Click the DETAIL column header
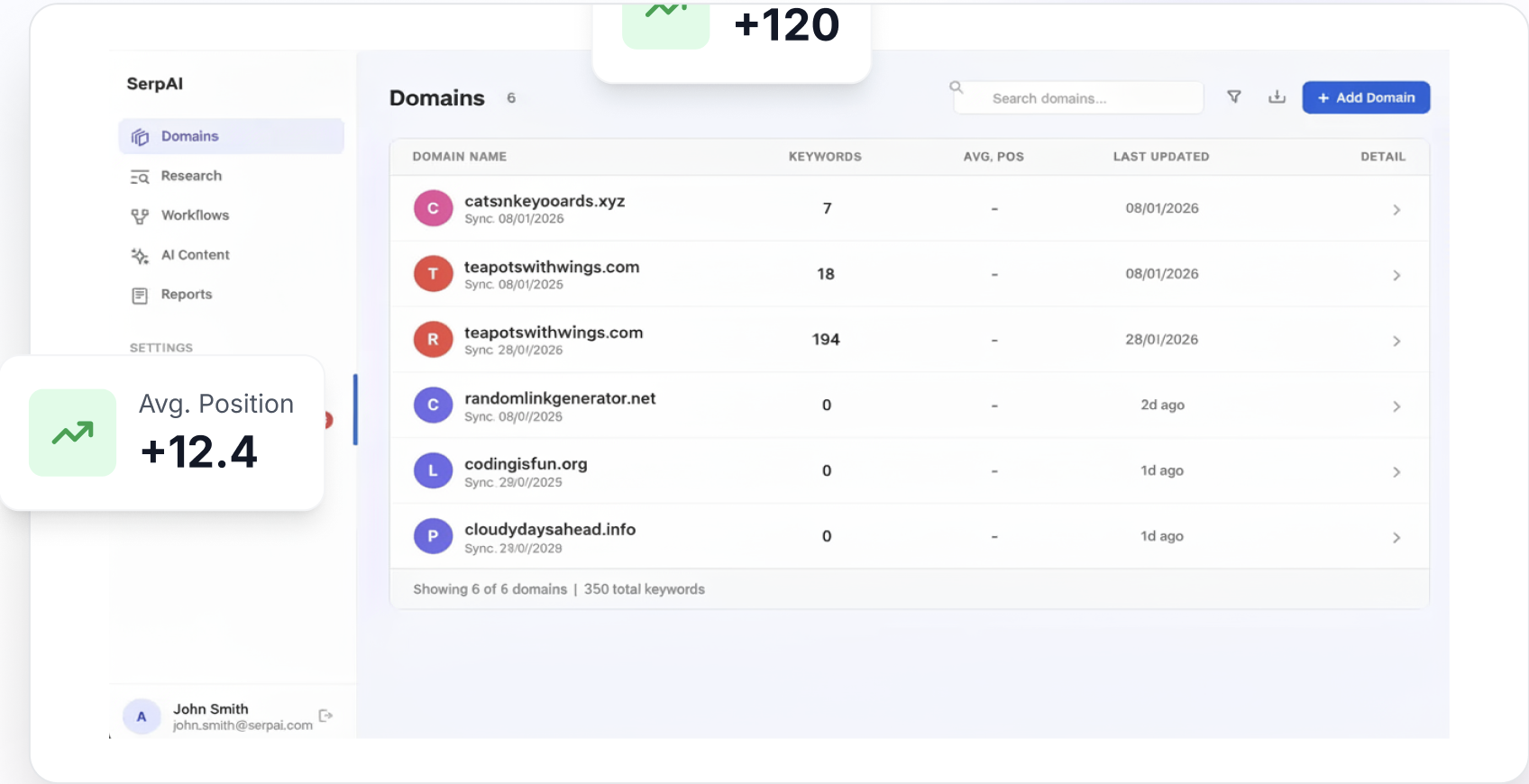 pyautogui.click(x=1383, y=157)
